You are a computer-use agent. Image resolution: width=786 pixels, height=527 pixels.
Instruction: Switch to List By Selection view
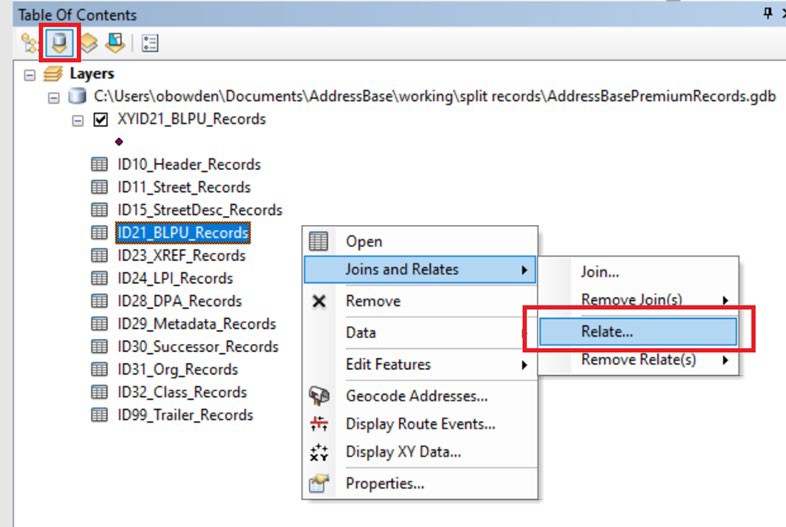coord(115,43)
